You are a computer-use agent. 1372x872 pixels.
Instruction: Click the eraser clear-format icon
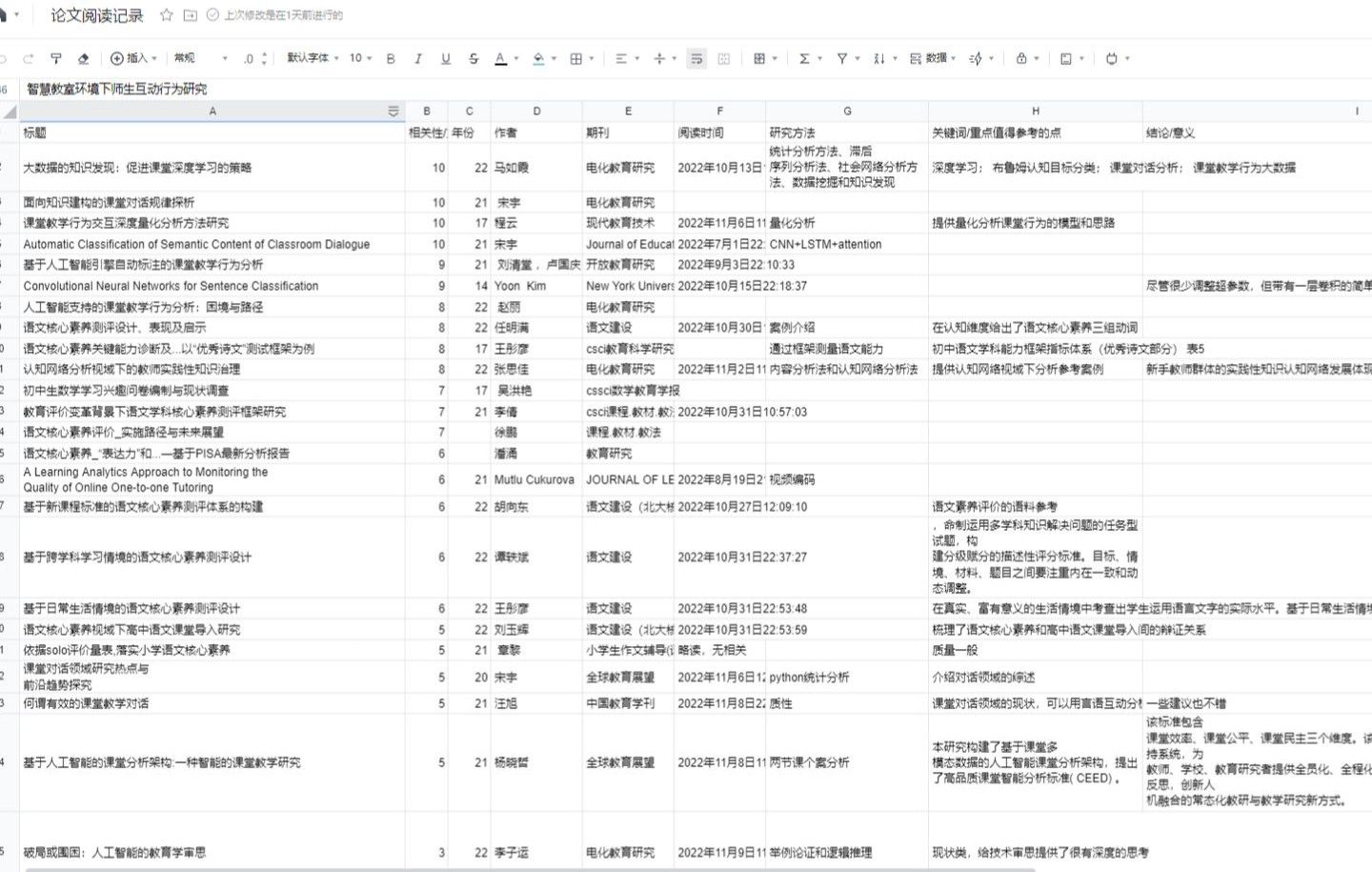pyautogui.click(x=83, y=58)
